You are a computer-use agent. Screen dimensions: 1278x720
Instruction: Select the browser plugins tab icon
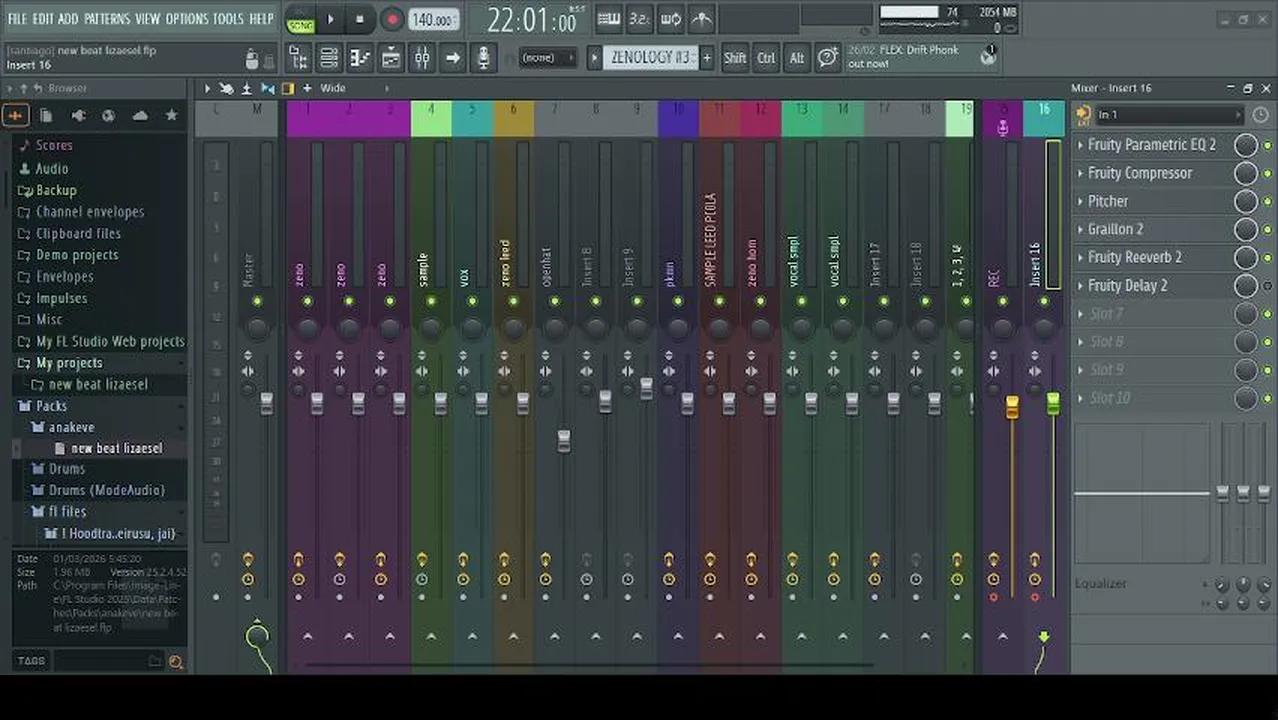click(x=78, y=116)
